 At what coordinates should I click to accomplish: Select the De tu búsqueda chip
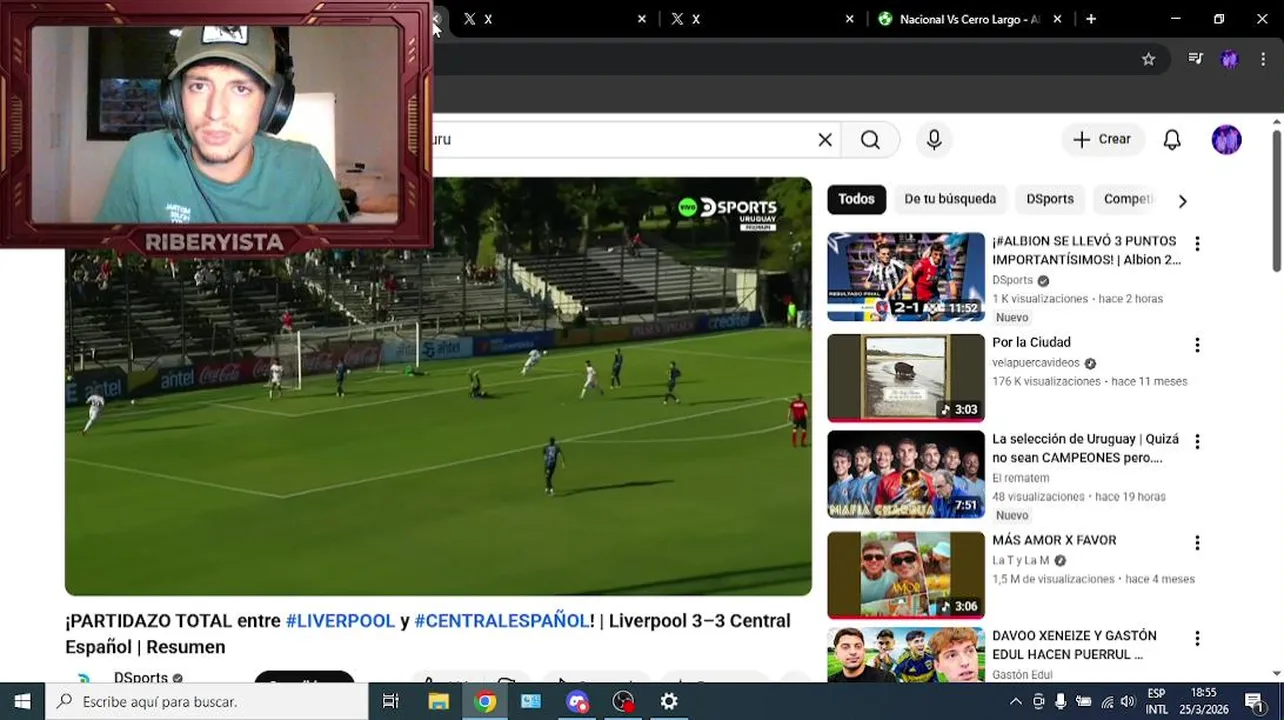[x=950, y=199]
